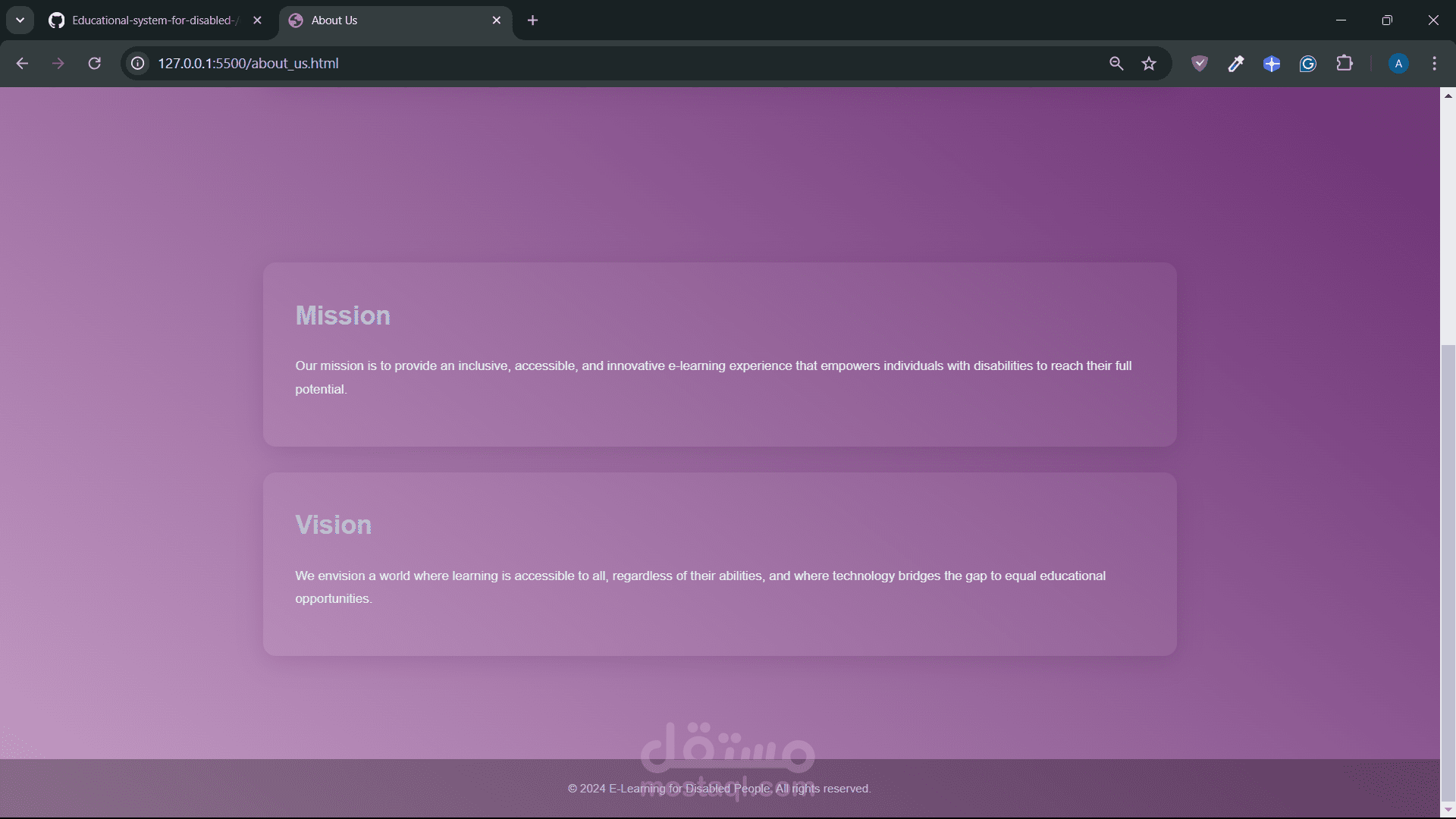The image size is (1456, 819).
Task: Open the site information icon
Action: (x=138, y=64)
